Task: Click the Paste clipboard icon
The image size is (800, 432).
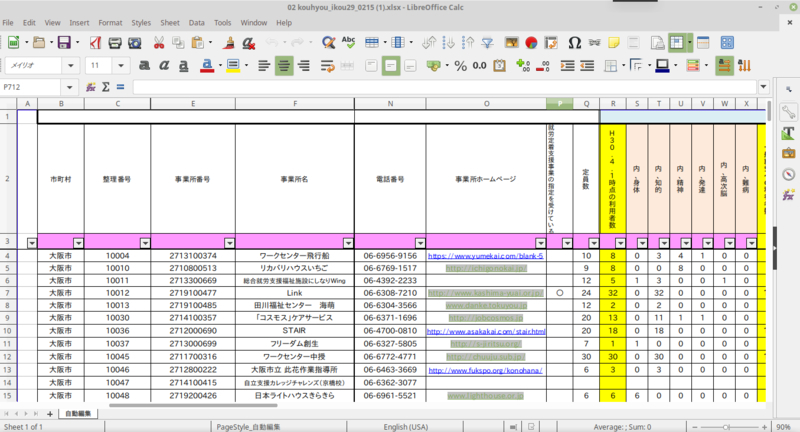Action: click(x=197, y=43)
